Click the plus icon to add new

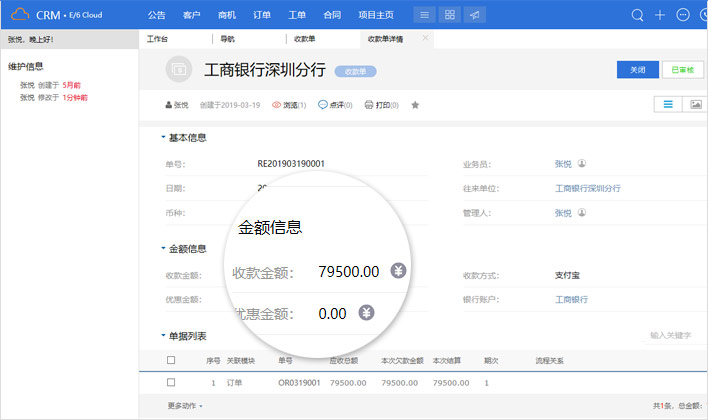point(660,15)
